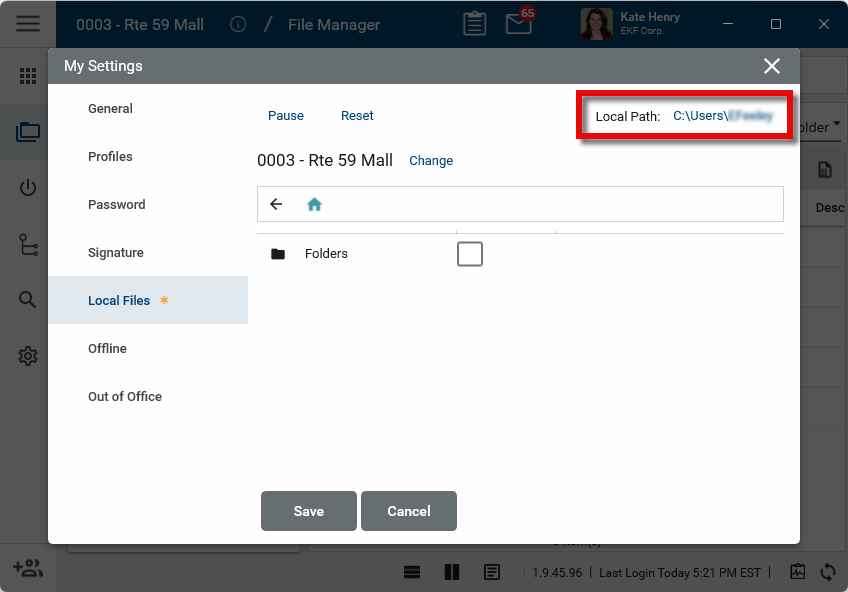The height and width of the screenshot is (592, 848).
Task: Click the back arrow in path bar
Action: (277, 204)
